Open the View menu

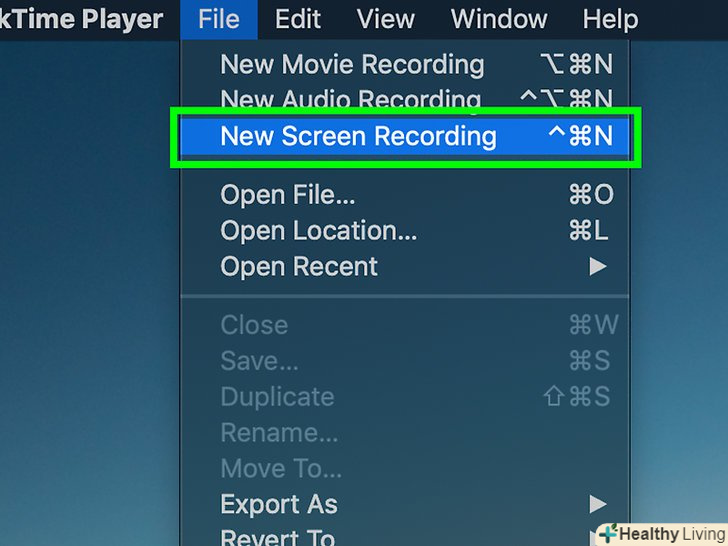coord(385,19)
